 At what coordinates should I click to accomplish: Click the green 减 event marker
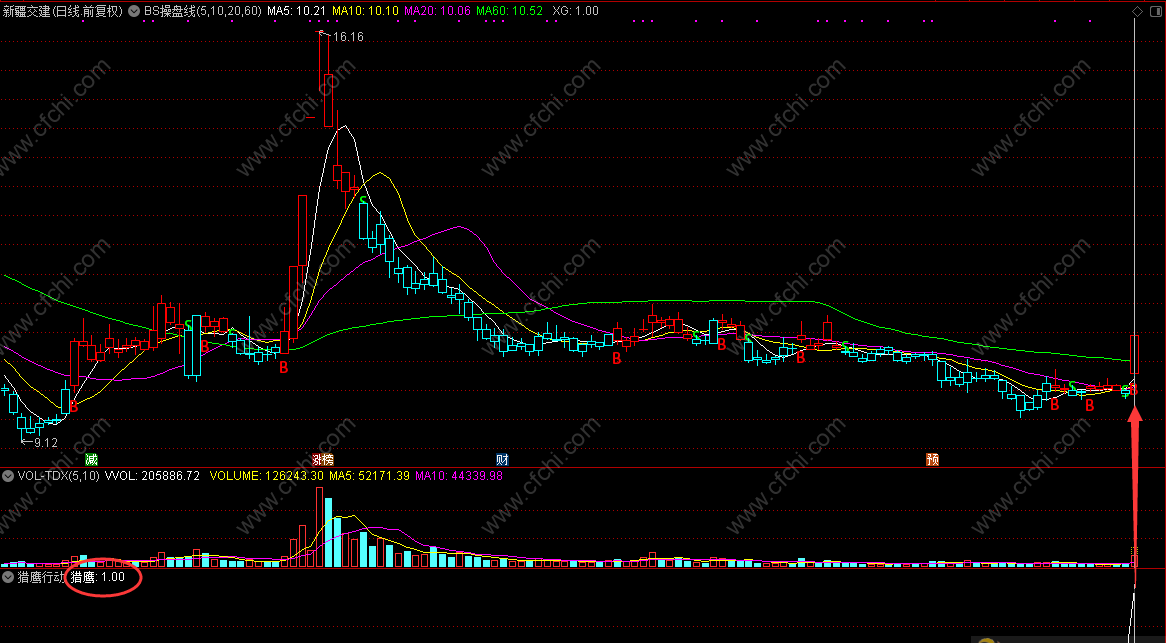(x=91, y=459)
